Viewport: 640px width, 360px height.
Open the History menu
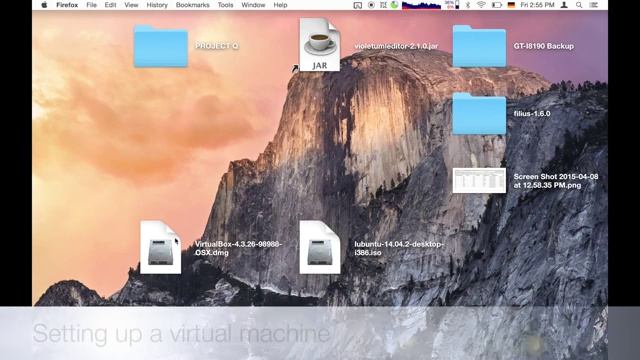click(x=157, y=5)
